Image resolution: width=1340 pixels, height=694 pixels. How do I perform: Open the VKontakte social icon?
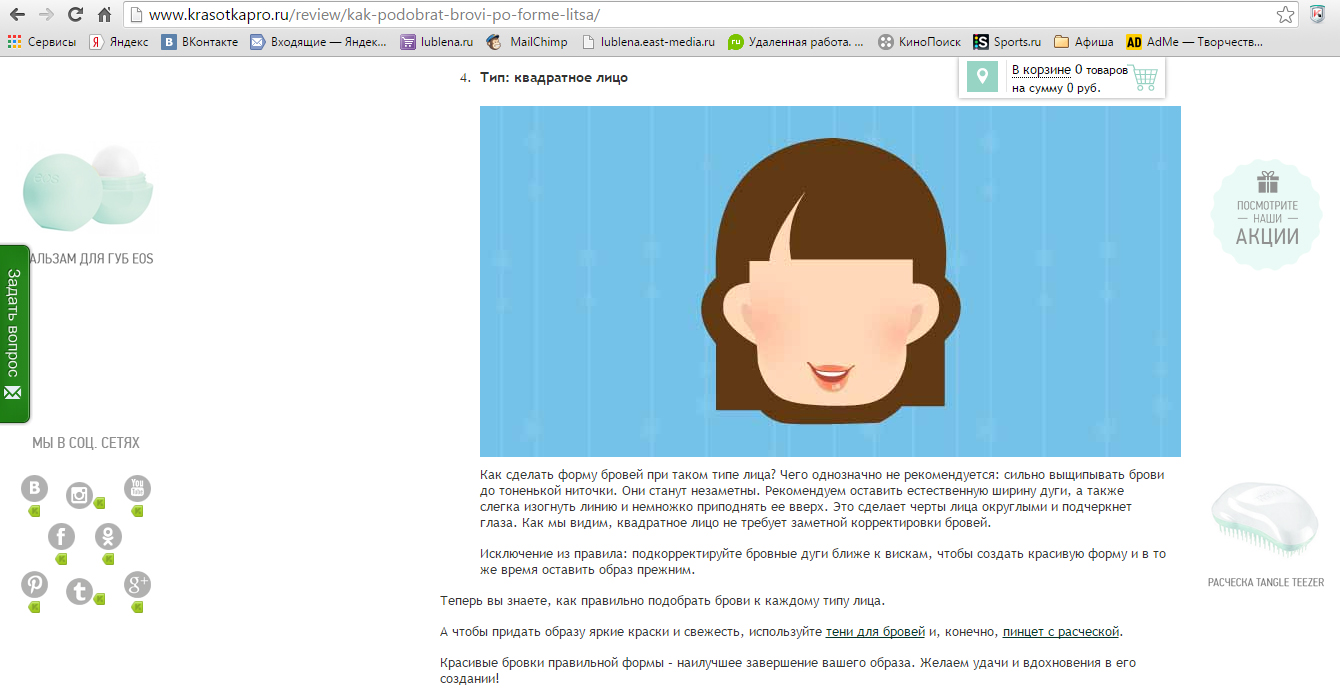(x=35, y=489)
